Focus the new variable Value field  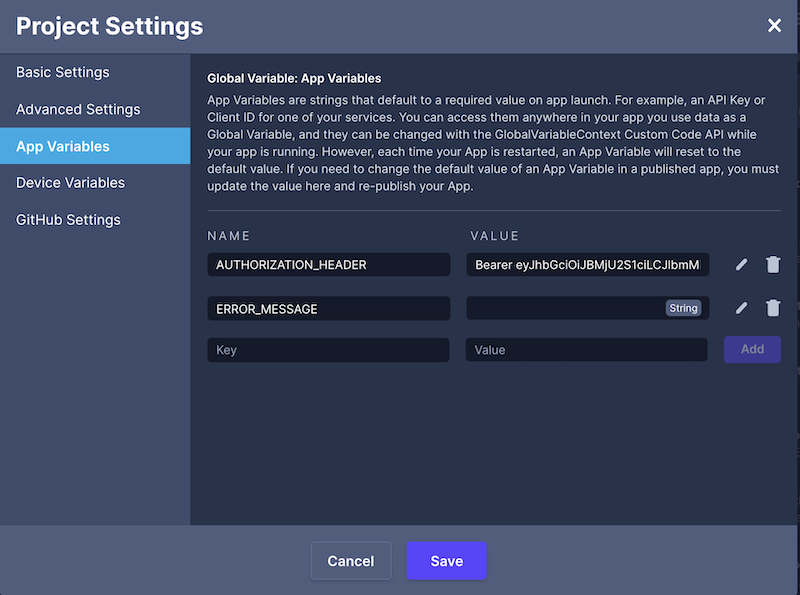point(586,350)
